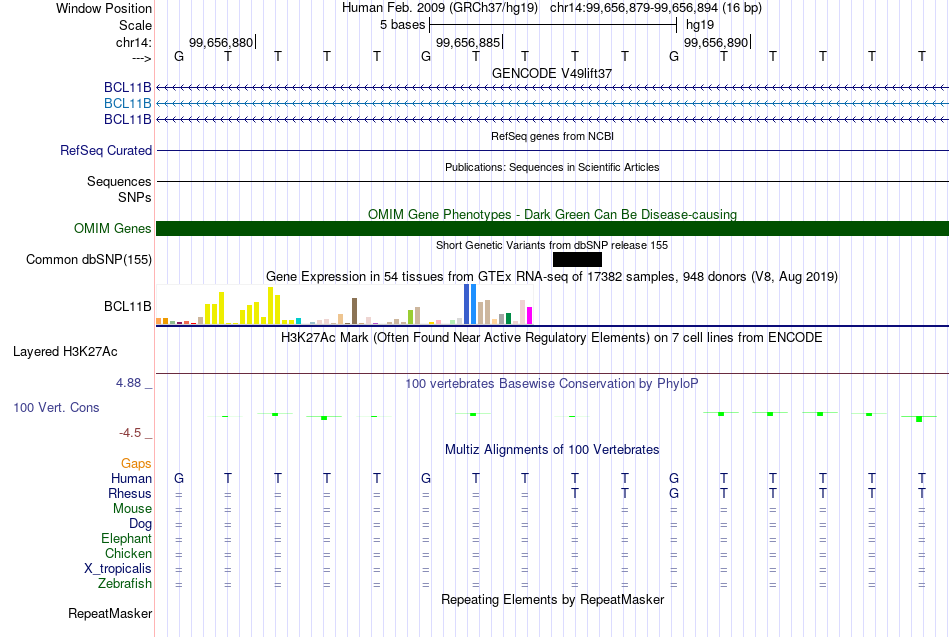Click the Publications: Sequences in Scientific Articles title
The width and height of the screenshot is (950, 637).
(552, 167)
